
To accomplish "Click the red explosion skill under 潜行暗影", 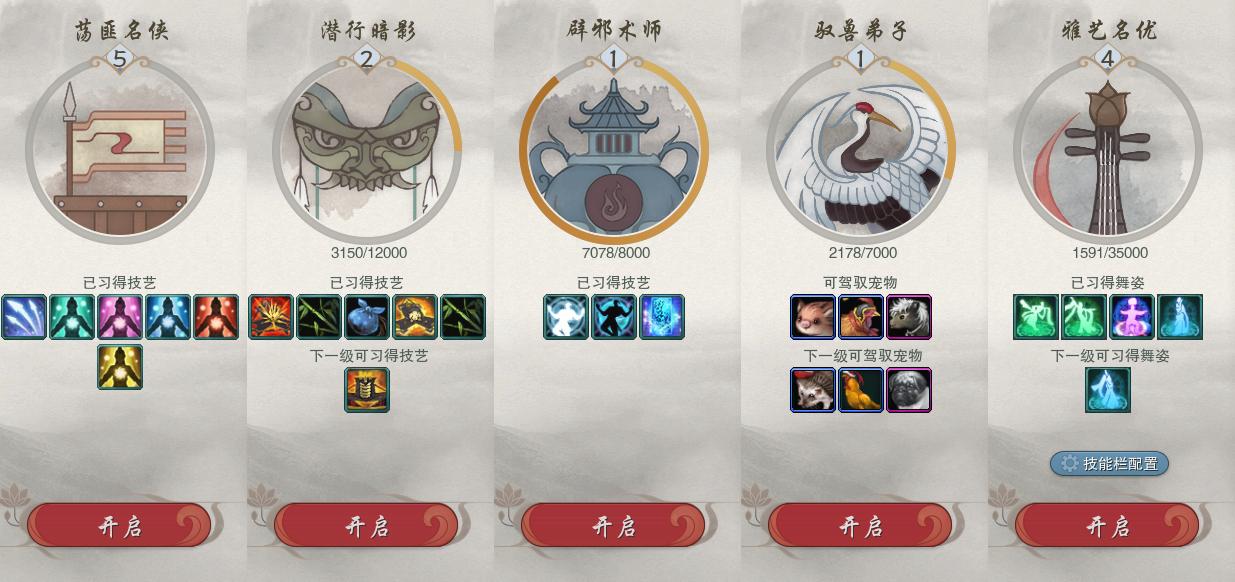I will (271, 317).
